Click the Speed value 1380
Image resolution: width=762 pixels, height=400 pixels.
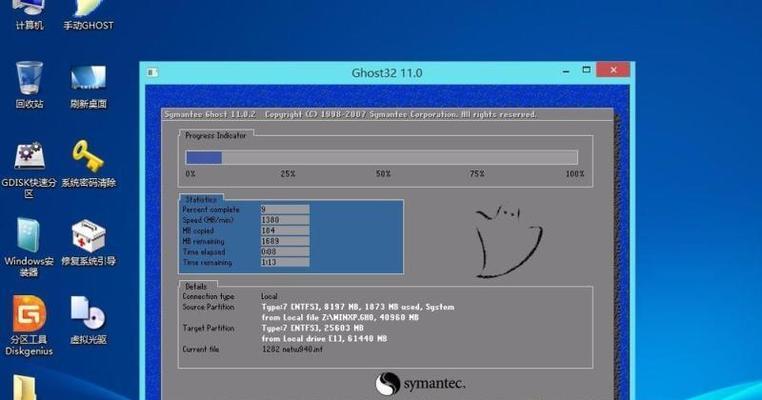coord(285,220)
